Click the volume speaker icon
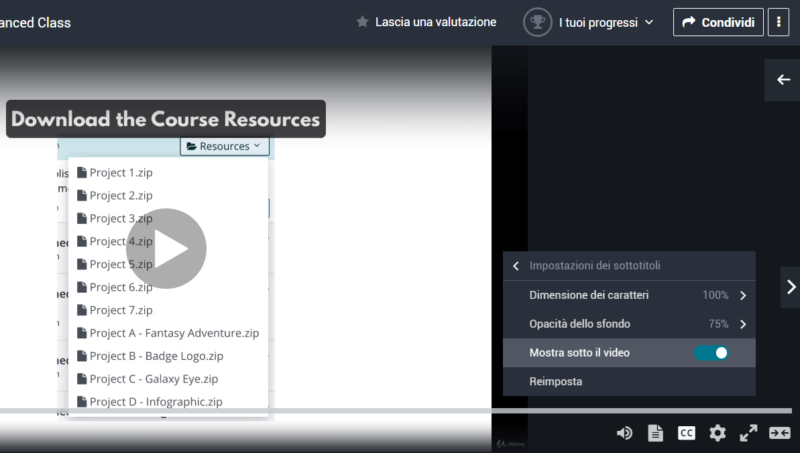The height and width of the screenshot is (453, 800). tap(624, 433)
